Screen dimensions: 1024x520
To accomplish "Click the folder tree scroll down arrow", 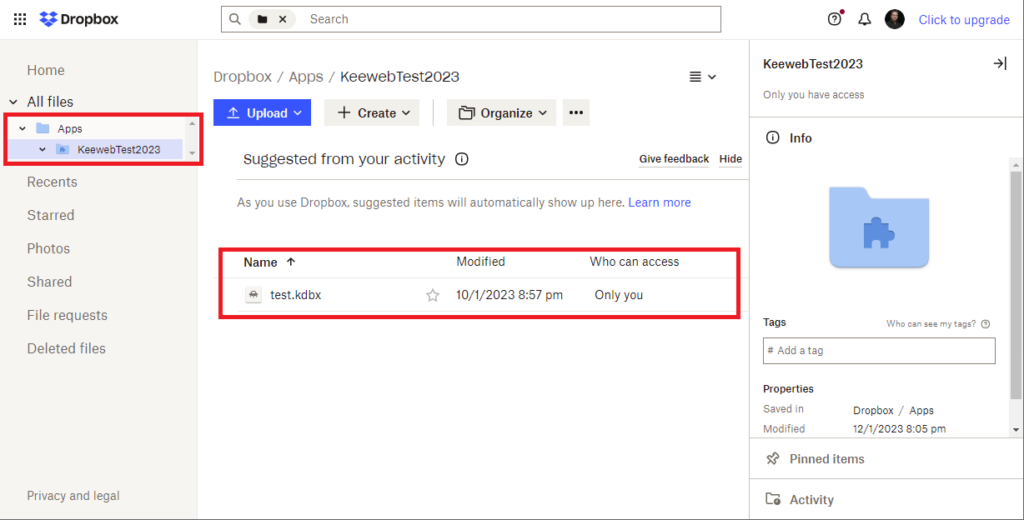I will (x=192, y=154).
